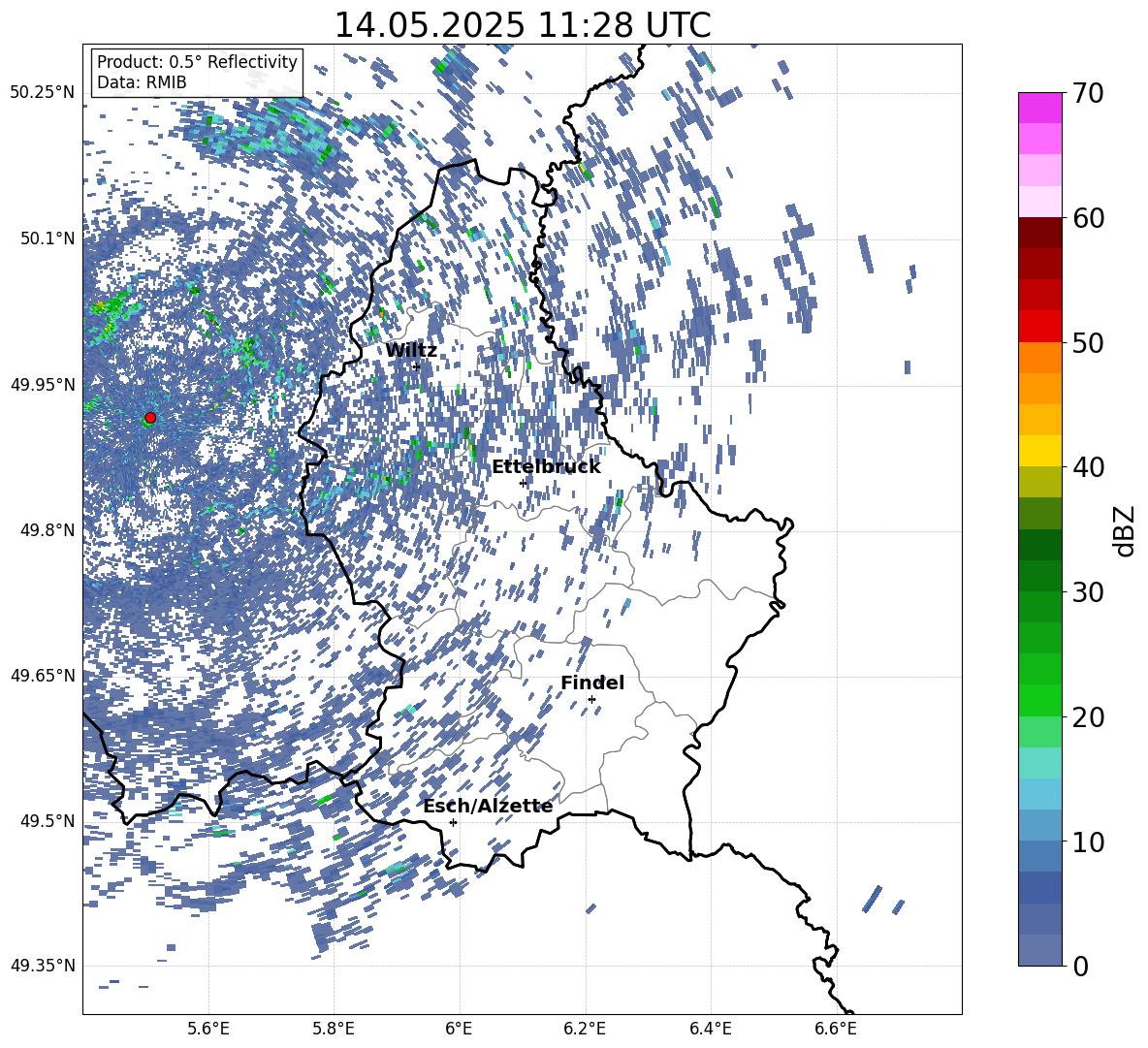Screen dimensions: 1148x1048
Task: Click the 49.95°N latitude label
Action: coord(43,384)
